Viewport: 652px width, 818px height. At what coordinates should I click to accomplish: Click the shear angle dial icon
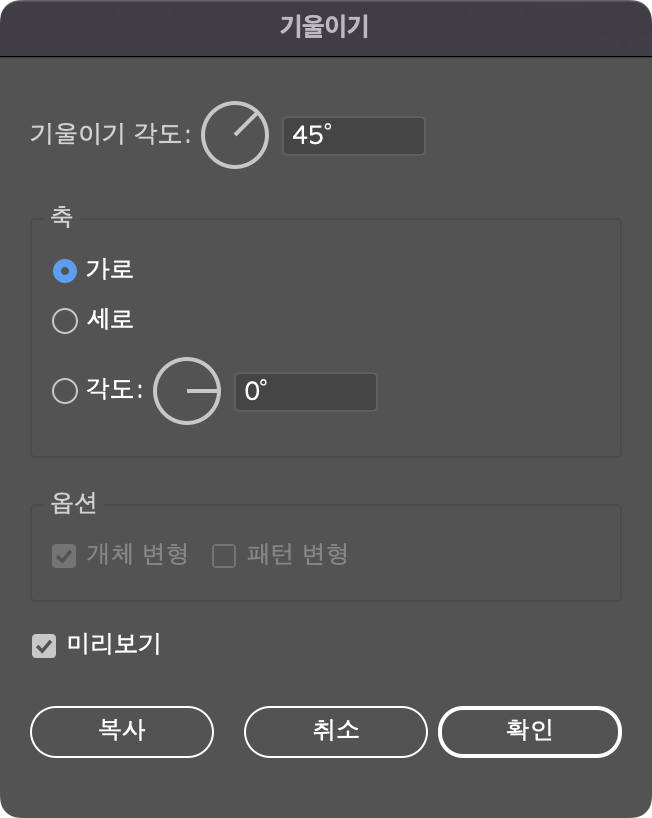[x=233, y=135]
